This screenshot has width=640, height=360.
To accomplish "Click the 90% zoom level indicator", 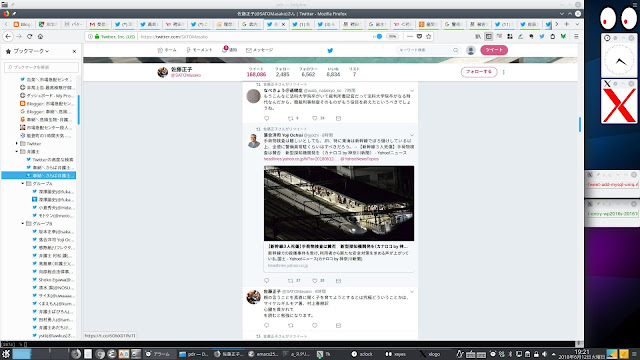I will [392, 36].
